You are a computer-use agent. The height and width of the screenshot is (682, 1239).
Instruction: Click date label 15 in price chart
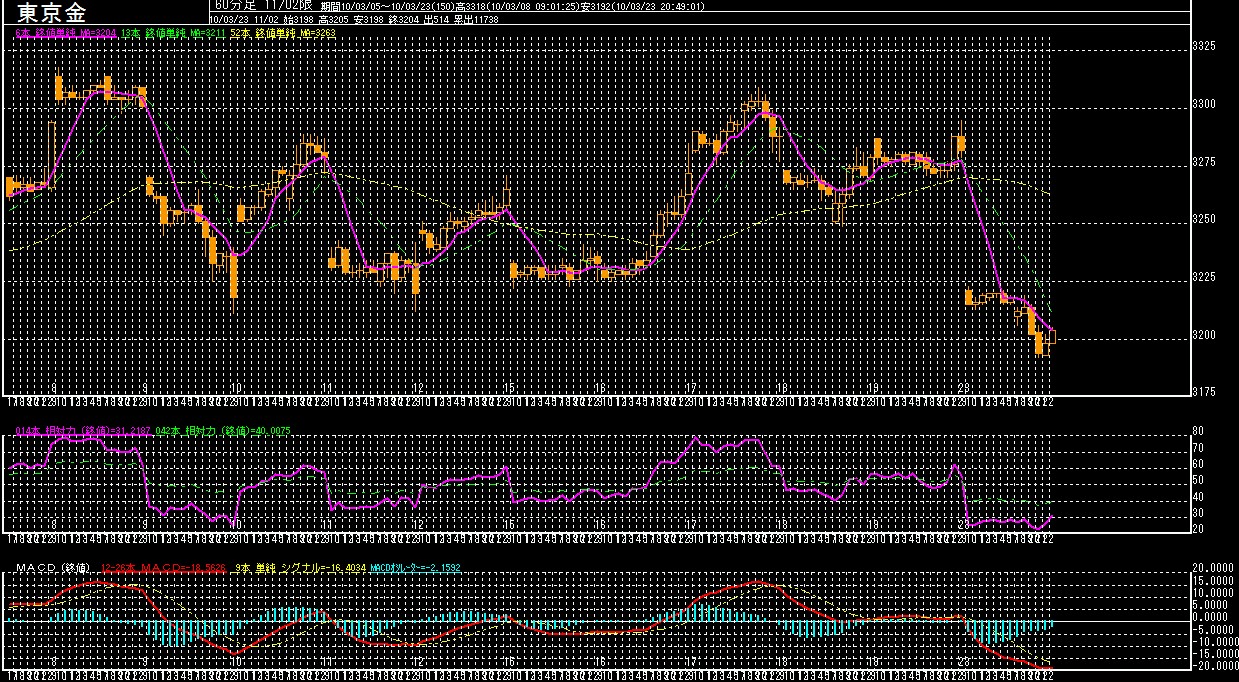point(509,387)
